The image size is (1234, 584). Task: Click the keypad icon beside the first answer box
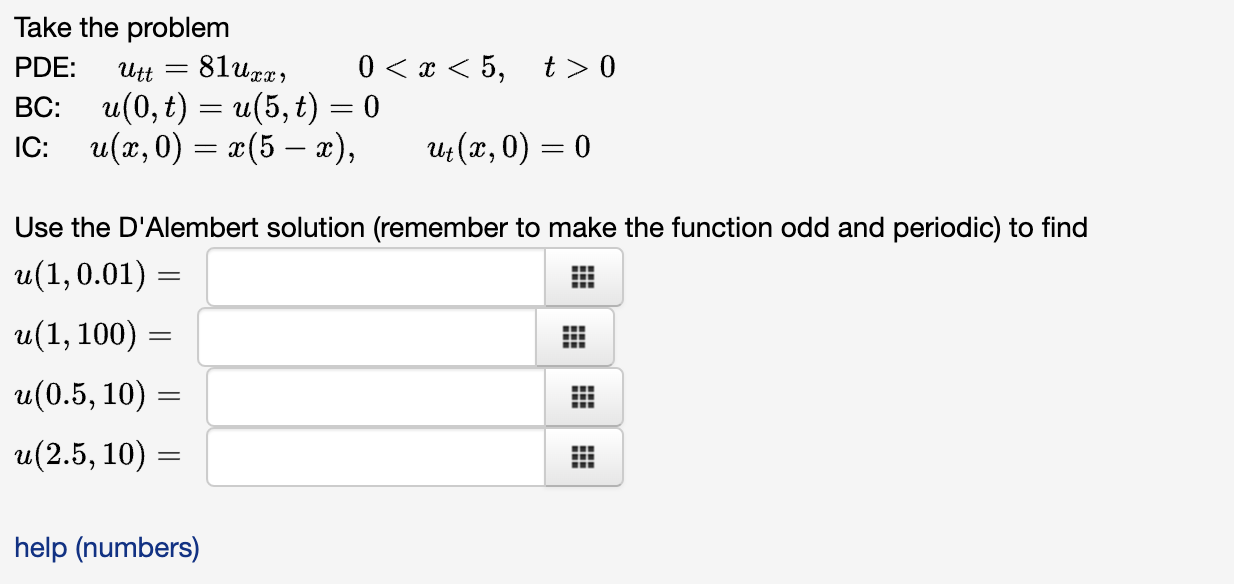point(583,277)
